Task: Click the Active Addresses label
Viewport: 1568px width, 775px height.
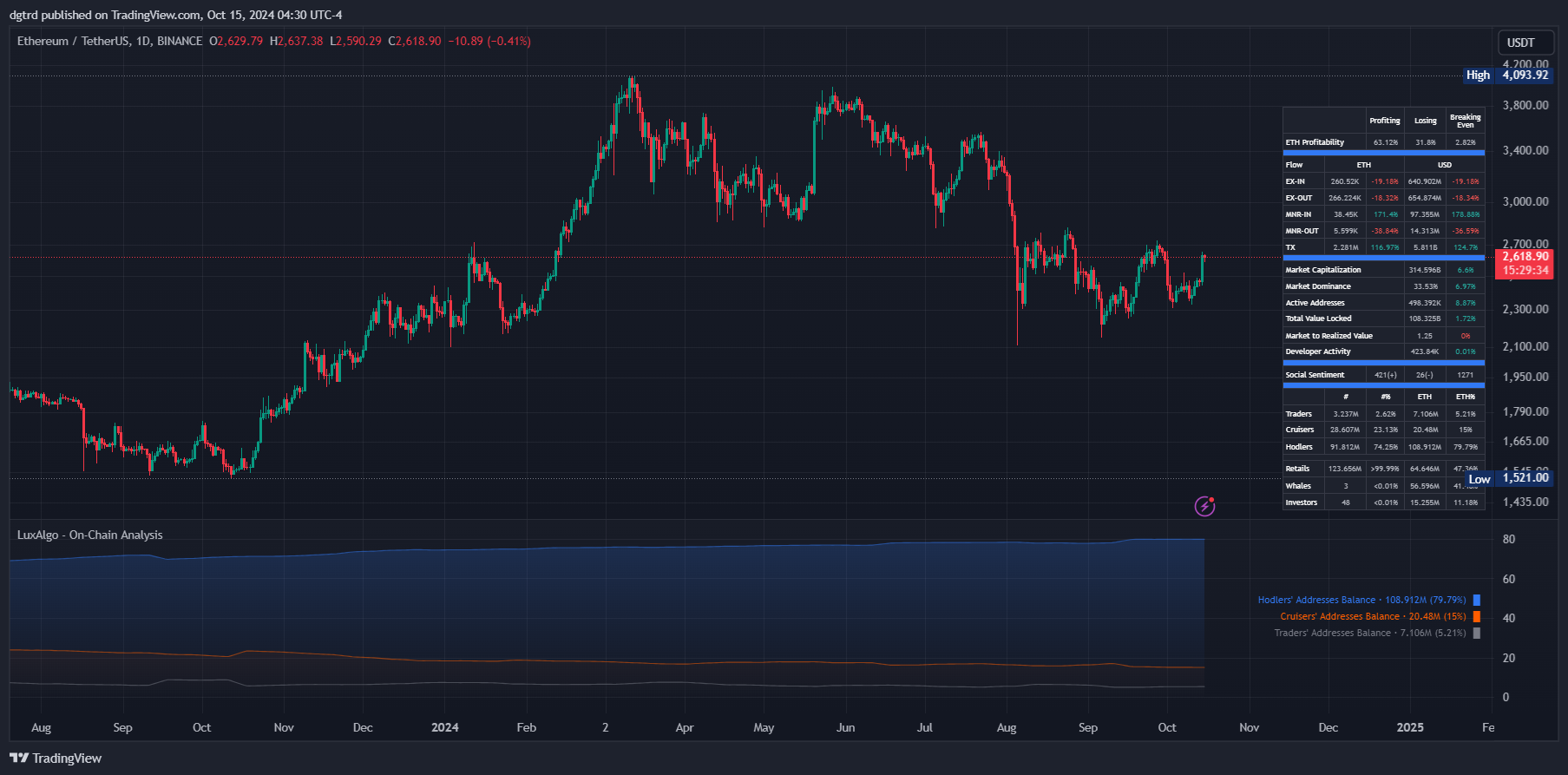Action: coord(1315,303)
